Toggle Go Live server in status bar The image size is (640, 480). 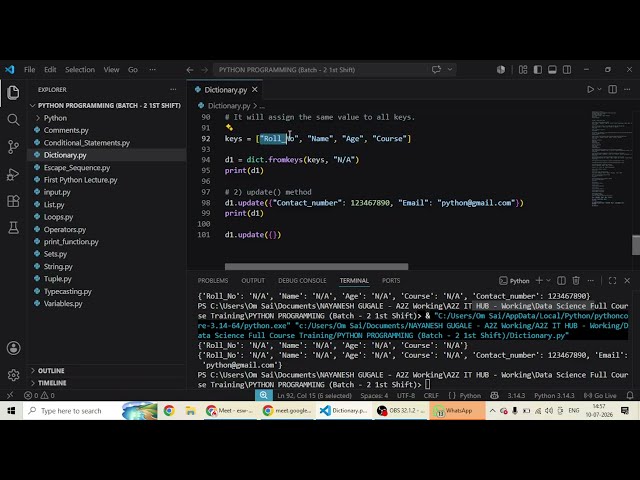[x=600, y=395]
